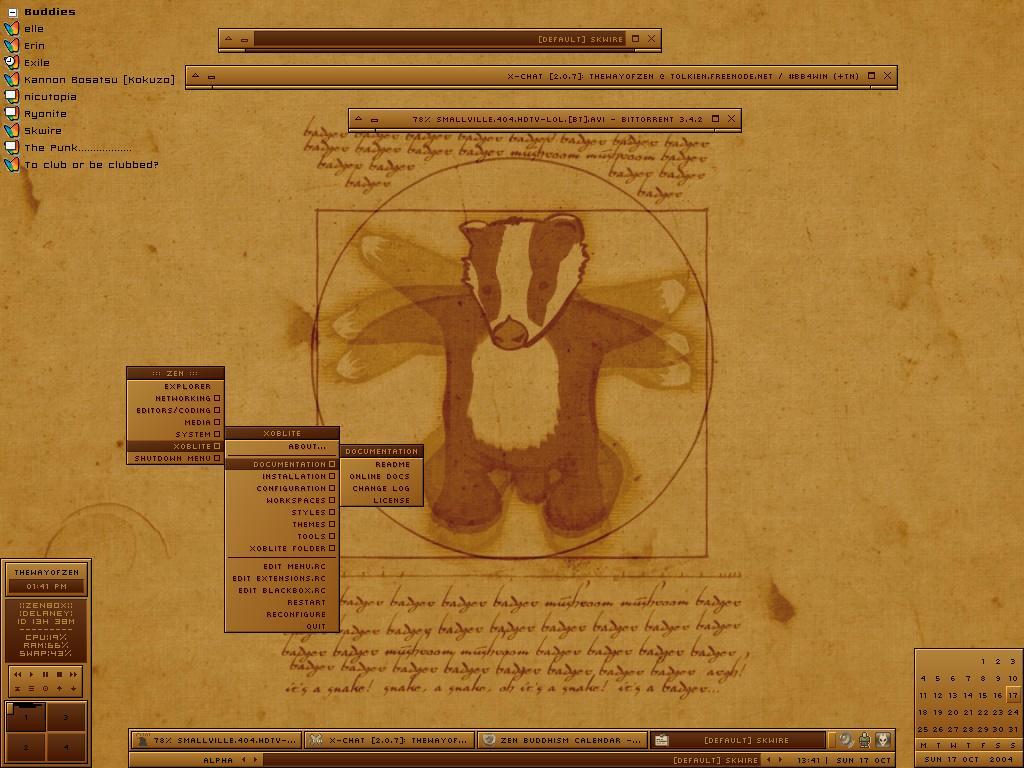The width and height of the screenshot is (1024, 768).
Task: Stop playback using the square stop icon
Action: click(59, 674)
